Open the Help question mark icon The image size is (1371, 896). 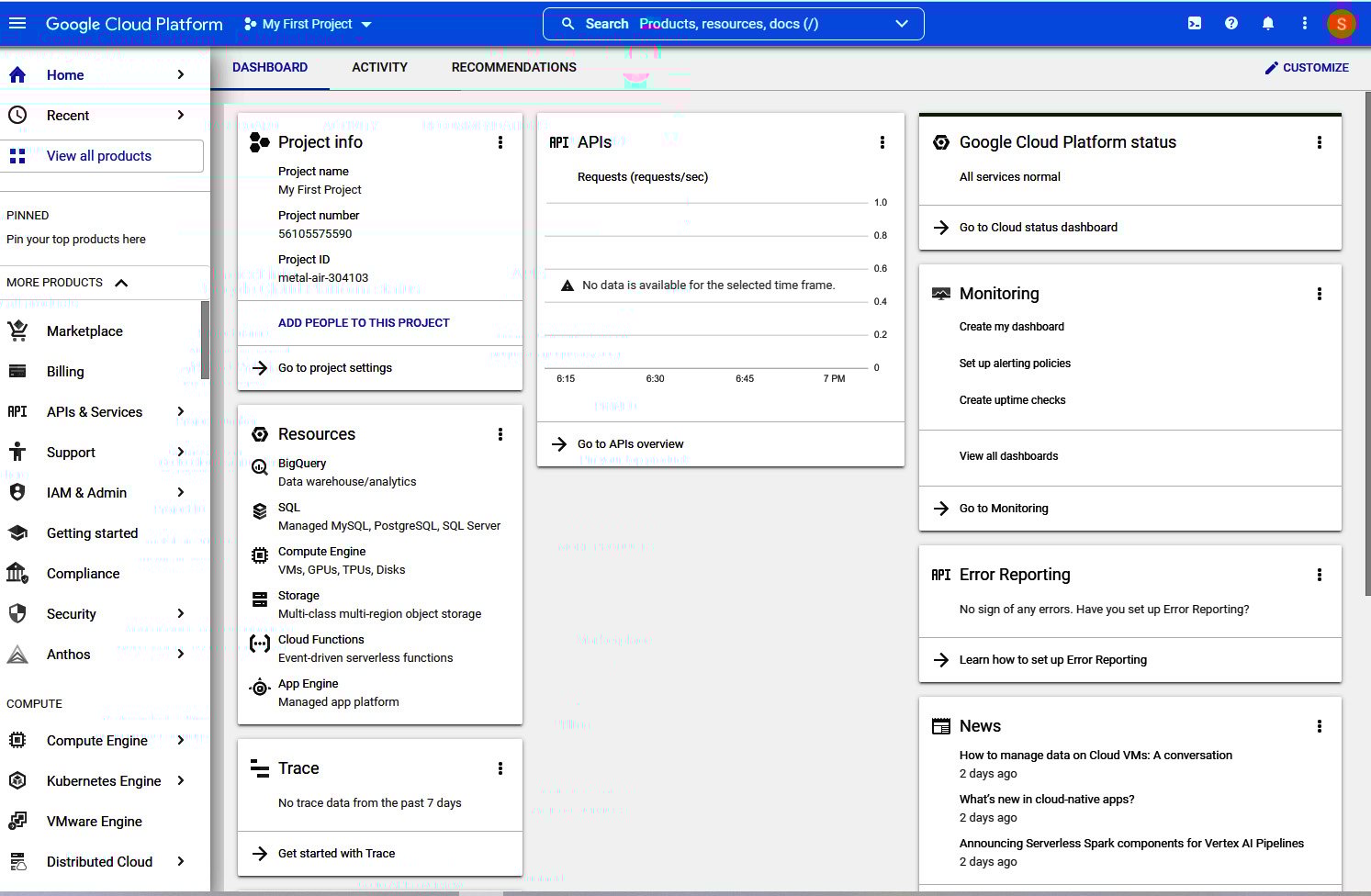pyautogui.click(x=1231, y=24)
